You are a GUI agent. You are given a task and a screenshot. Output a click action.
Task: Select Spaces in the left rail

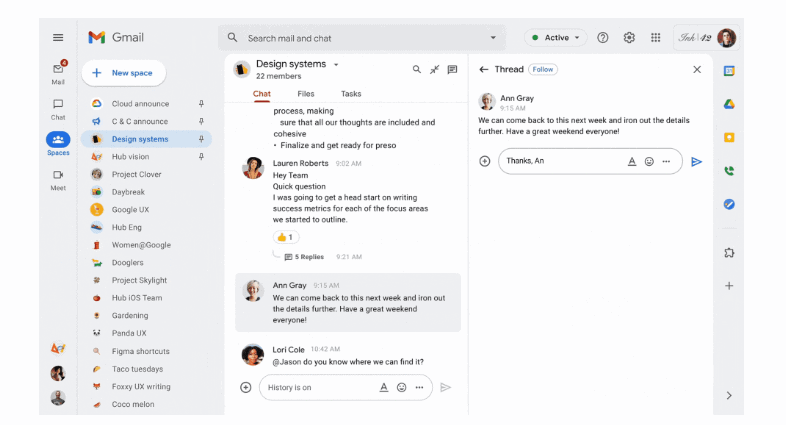[x=58, y=144]
